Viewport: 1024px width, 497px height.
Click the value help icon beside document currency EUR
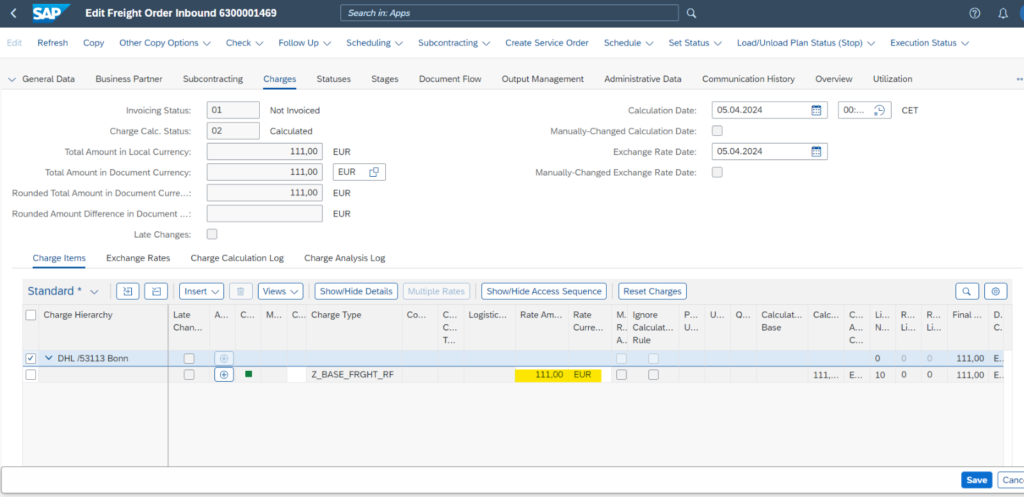click(373, 172)
